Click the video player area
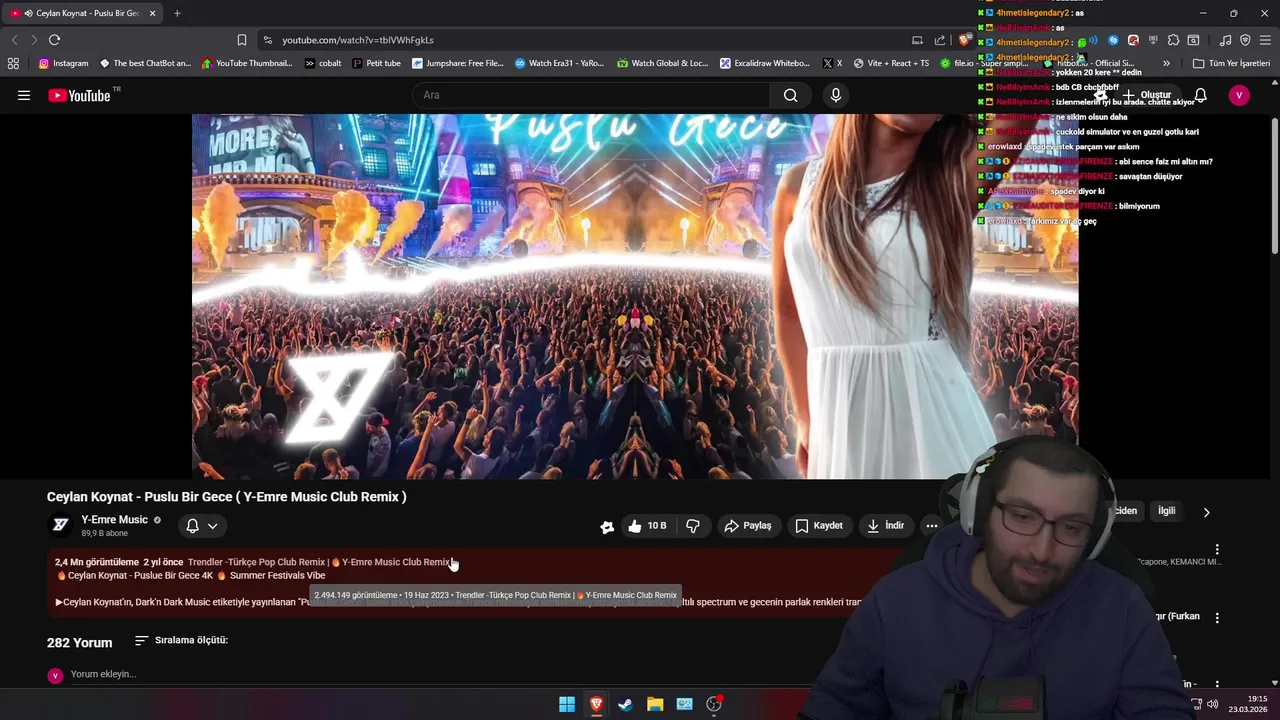The width and height of the screenshot is (1280, 720). [x=635, y=296]
